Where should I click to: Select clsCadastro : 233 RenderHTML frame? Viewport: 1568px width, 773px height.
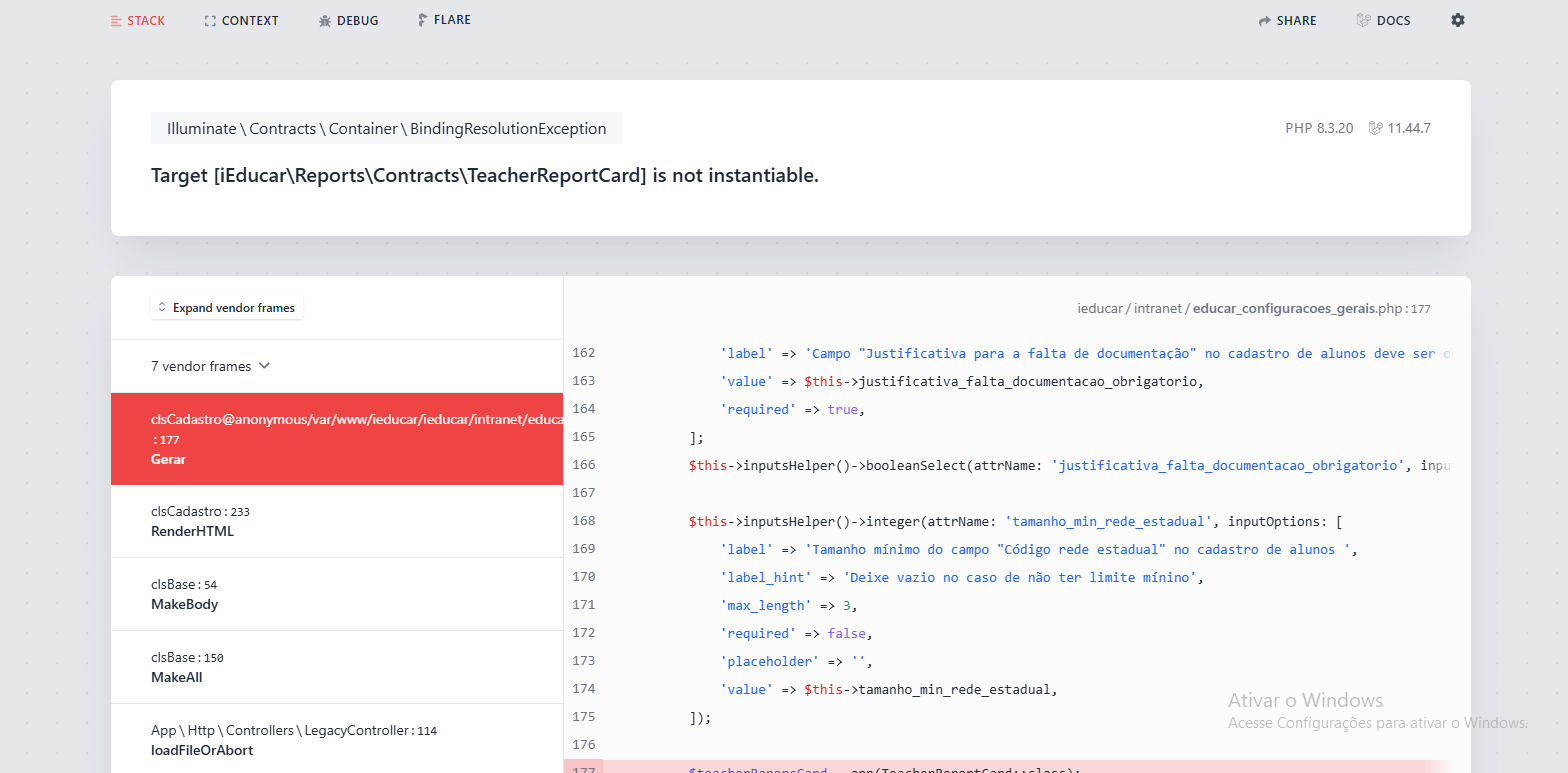point(336,521)
